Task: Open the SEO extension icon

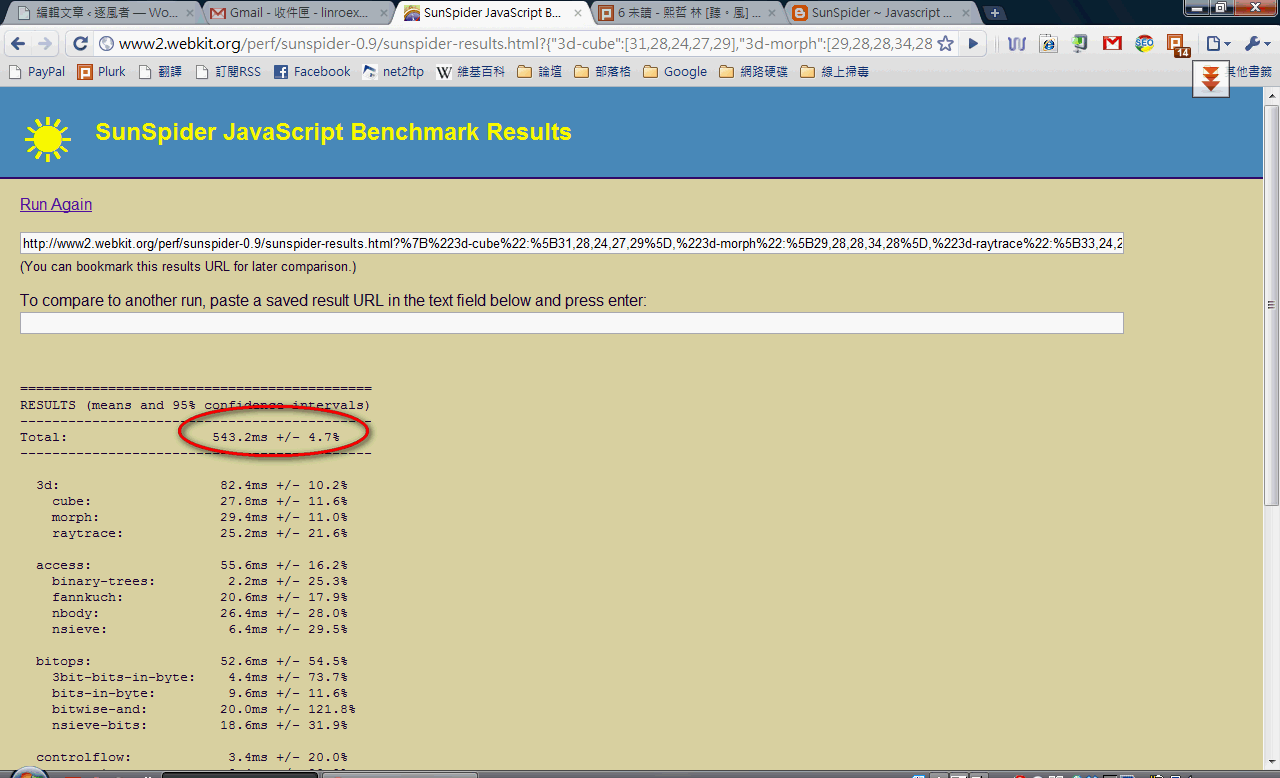Action: [1144, 44]
